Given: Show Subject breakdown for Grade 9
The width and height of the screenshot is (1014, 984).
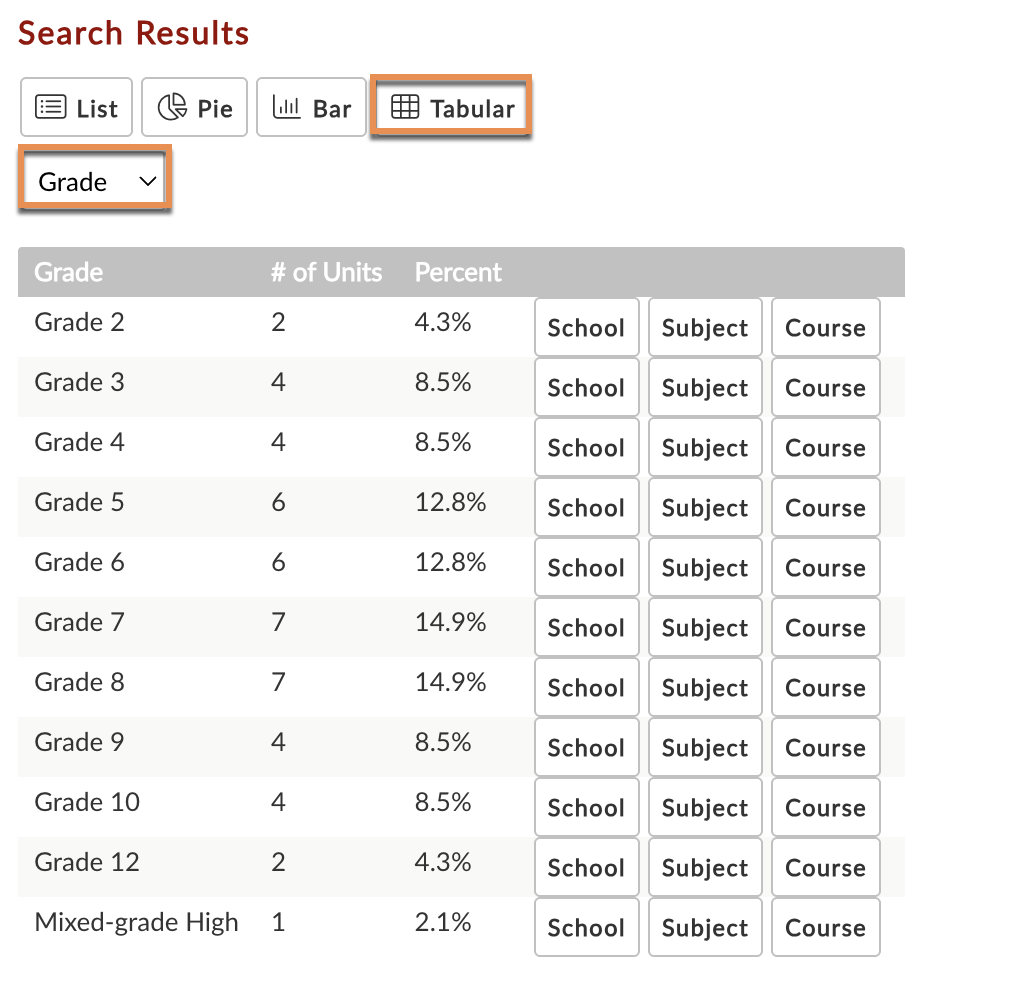Looking at the screenshot, I should (x=705, y=748).
